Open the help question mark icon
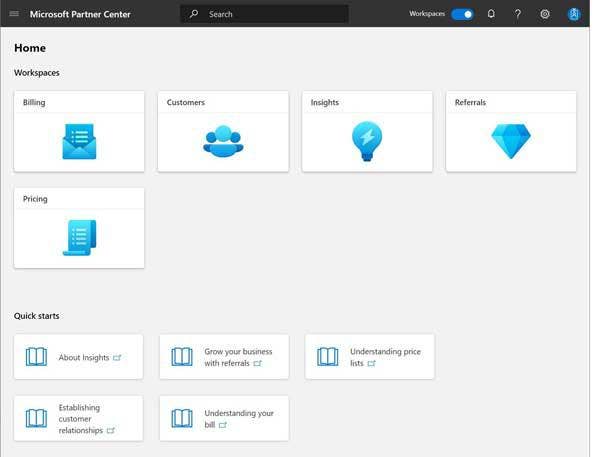Viewport: 610px width, 457px height. point(517,14)
